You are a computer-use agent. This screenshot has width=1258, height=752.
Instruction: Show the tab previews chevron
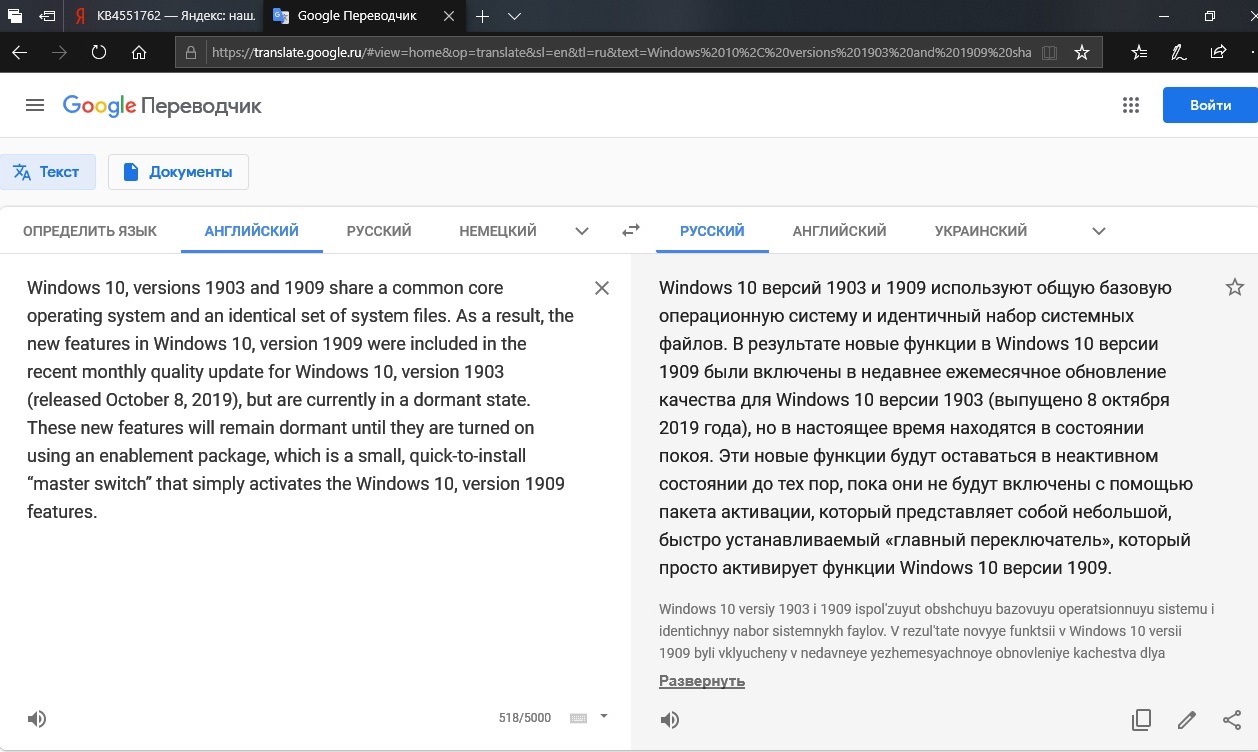(514, 16)
